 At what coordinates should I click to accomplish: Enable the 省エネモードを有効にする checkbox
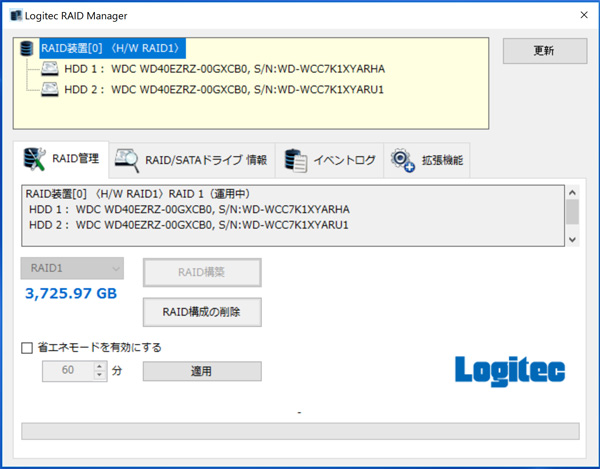(27, 348)
